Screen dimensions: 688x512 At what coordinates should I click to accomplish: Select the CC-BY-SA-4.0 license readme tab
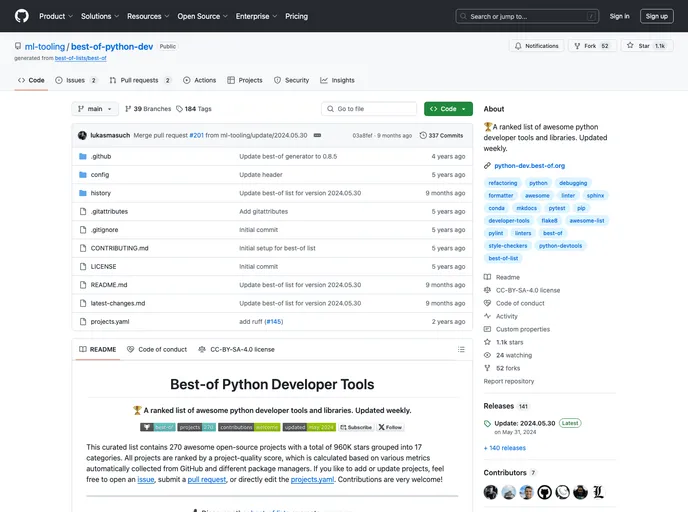click(x=236, y=349)
